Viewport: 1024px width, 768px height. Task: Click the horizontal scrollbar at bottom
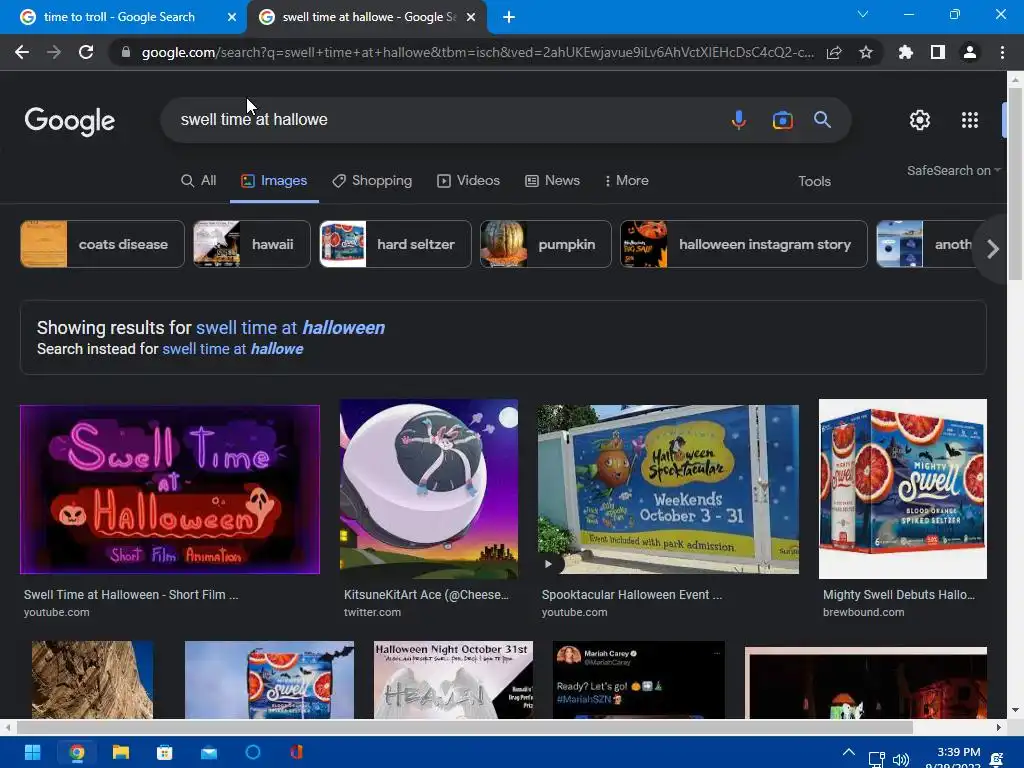coord(464,727)
